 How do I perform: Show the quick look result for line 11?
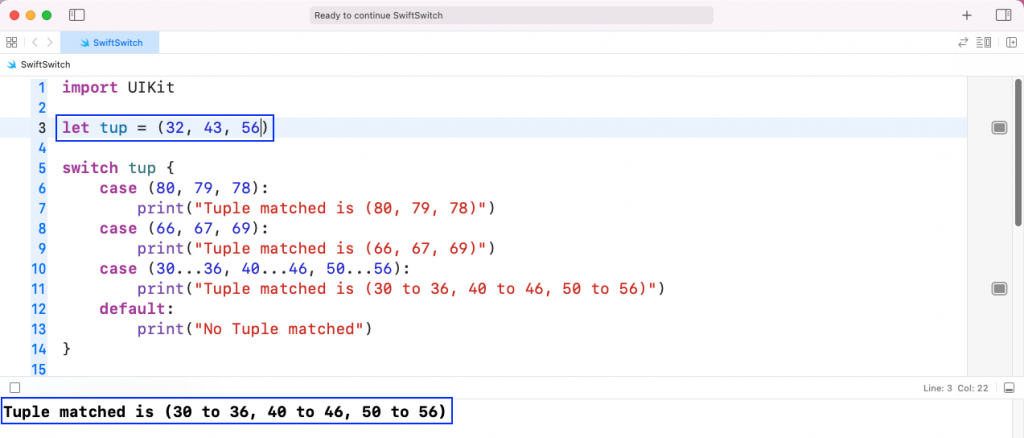click(x=999, y=289)
